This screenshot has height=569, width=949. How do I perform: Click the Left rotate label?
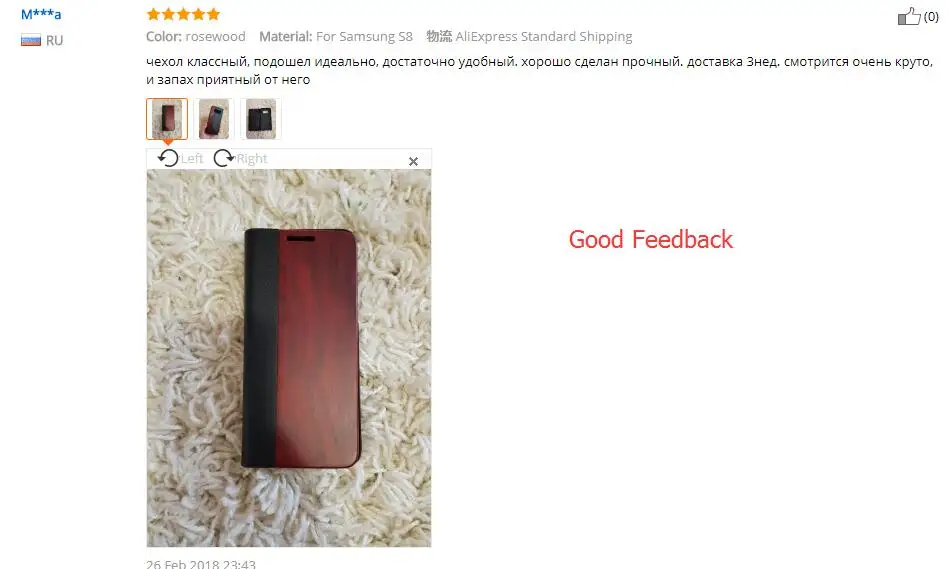(x=192, y=159)
